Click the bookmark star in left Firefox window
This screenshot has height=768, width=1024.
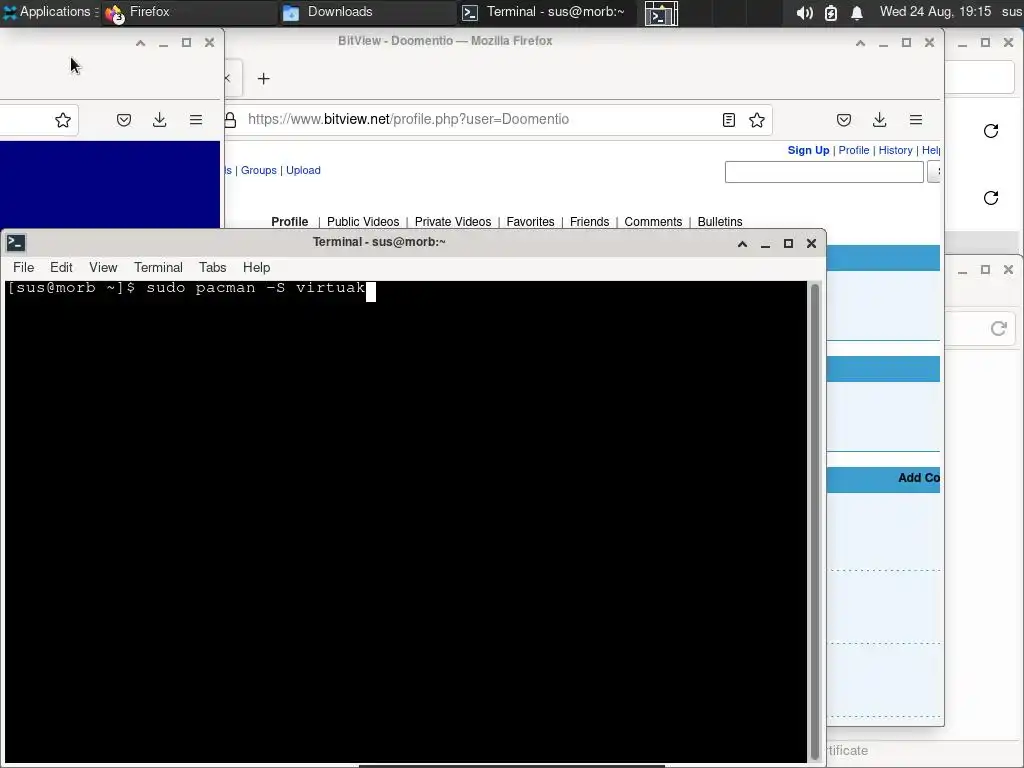[x=63, y=120]
